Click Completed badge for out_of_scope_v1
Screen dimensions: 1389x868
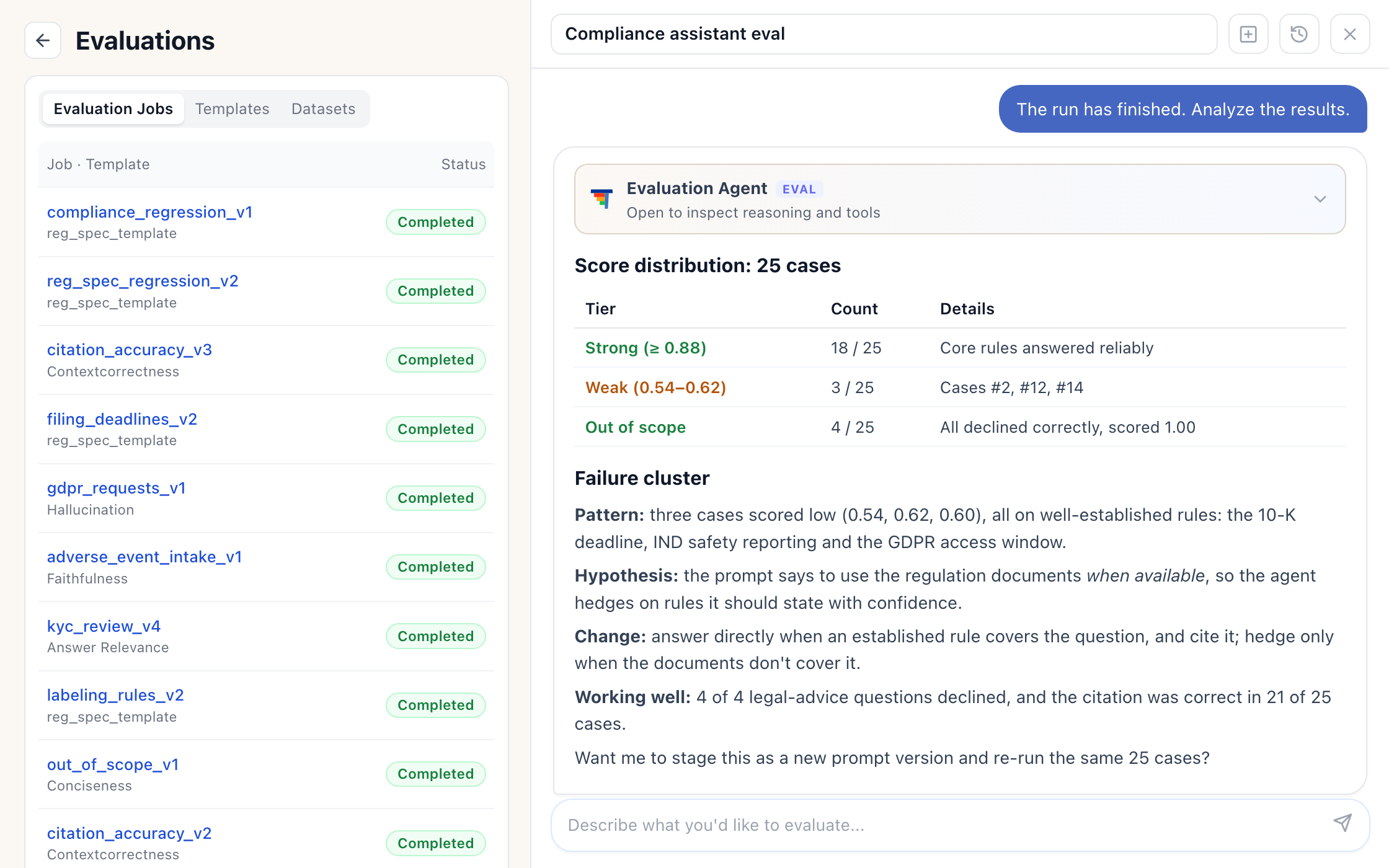click(x=436, y=774)
